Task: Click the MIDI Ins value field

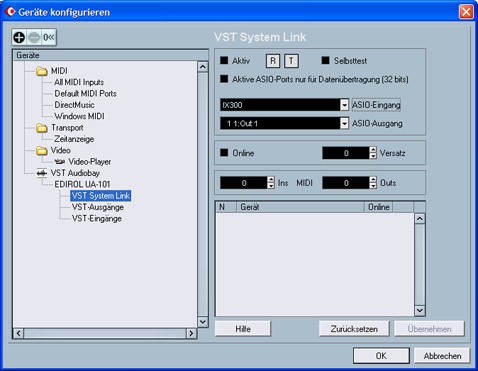Action: pyautogui.click(x=244, y=183)
